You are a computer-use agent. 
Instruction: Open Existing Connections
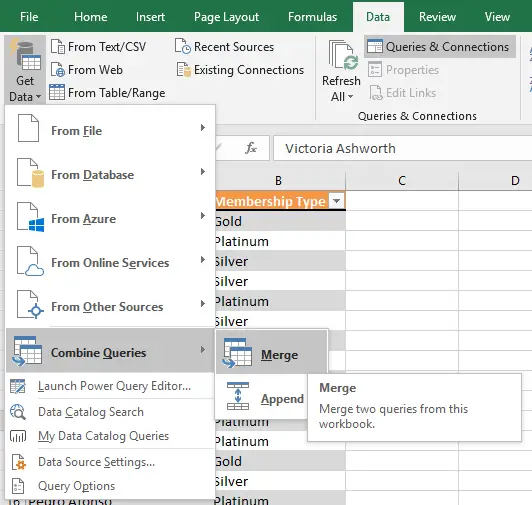249,70
